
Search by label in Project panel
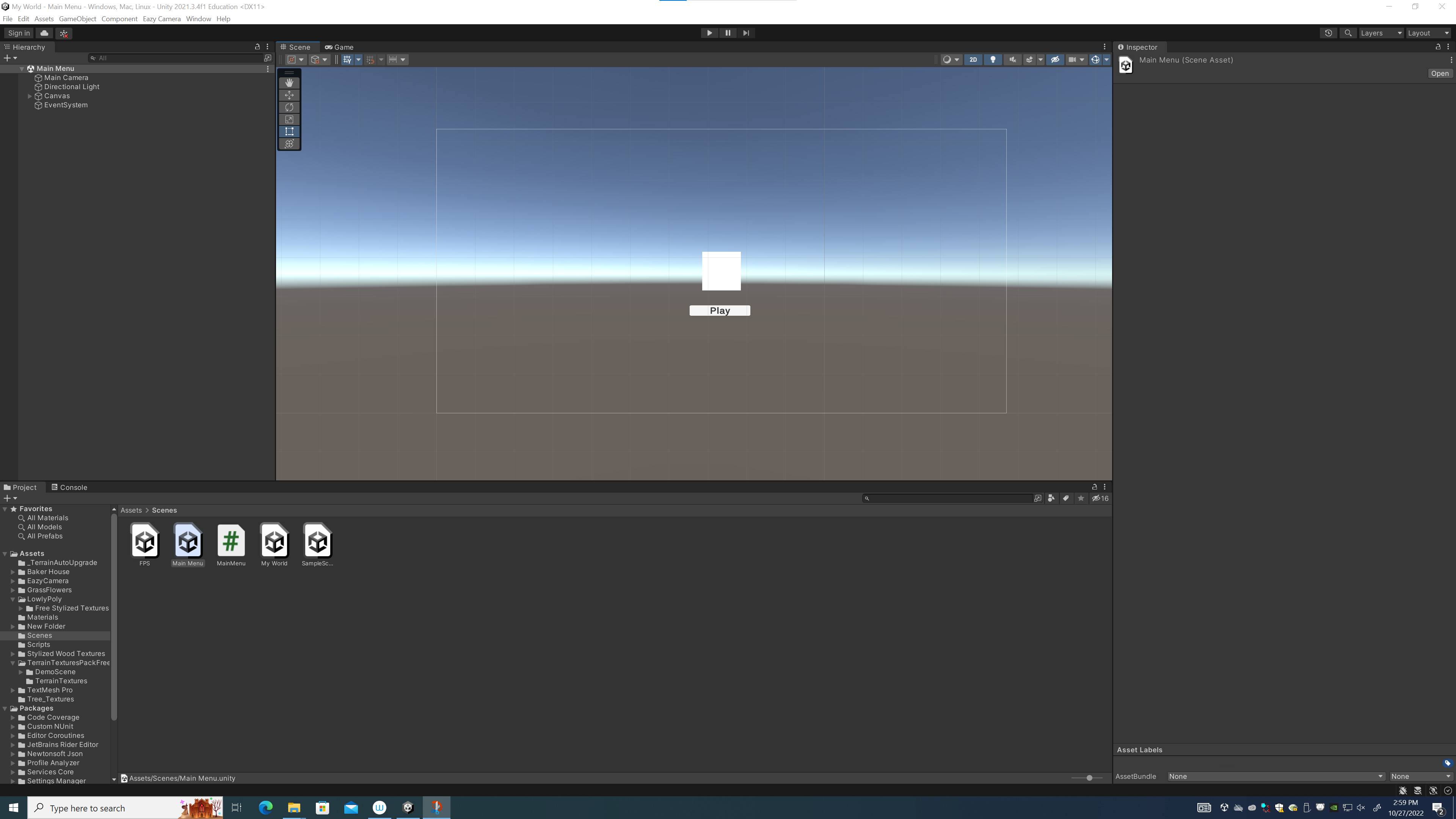coord(1065,498)
